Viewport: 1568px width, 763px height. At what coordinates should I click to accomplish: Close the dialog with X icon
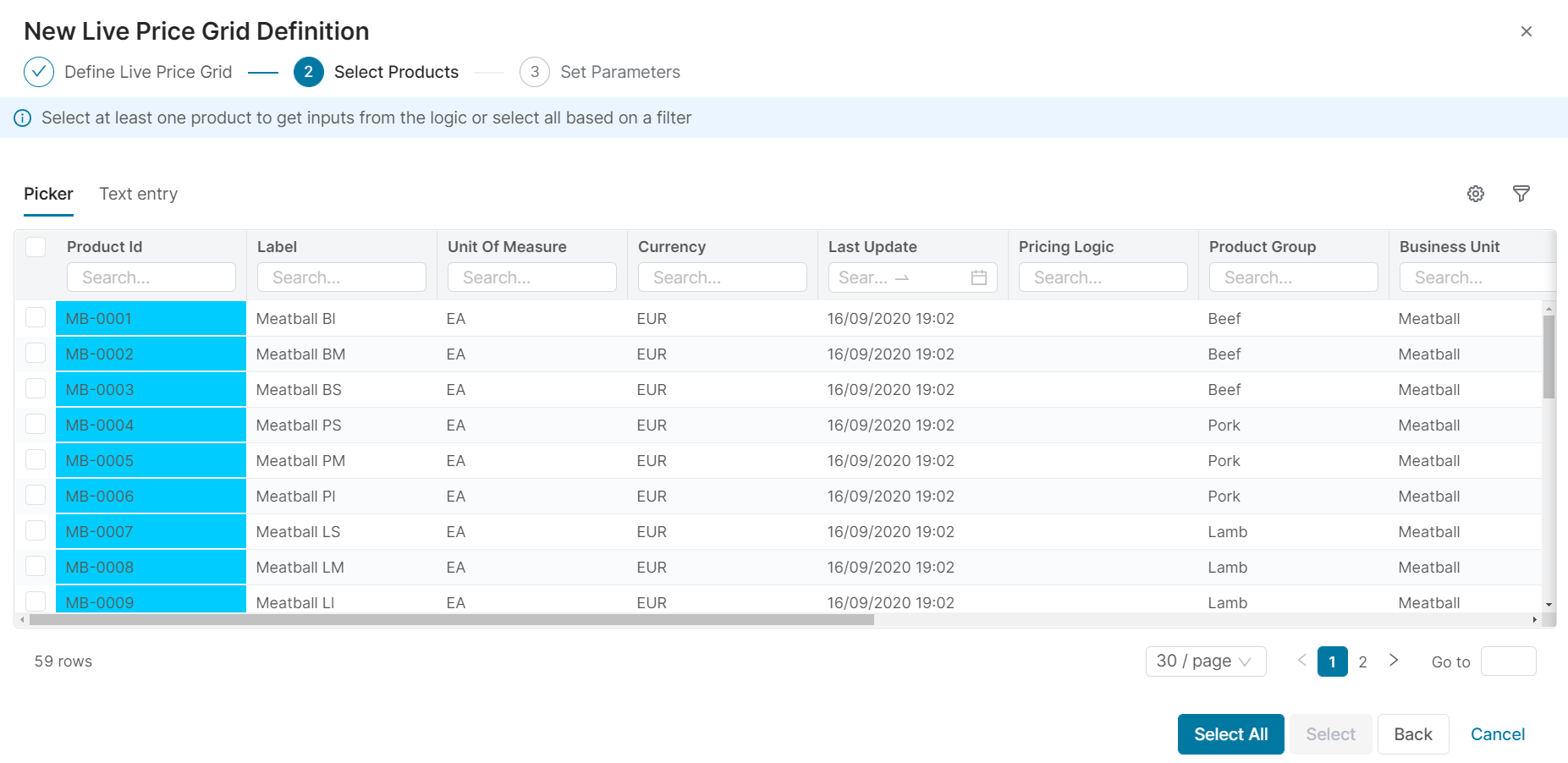point(1526,31)
